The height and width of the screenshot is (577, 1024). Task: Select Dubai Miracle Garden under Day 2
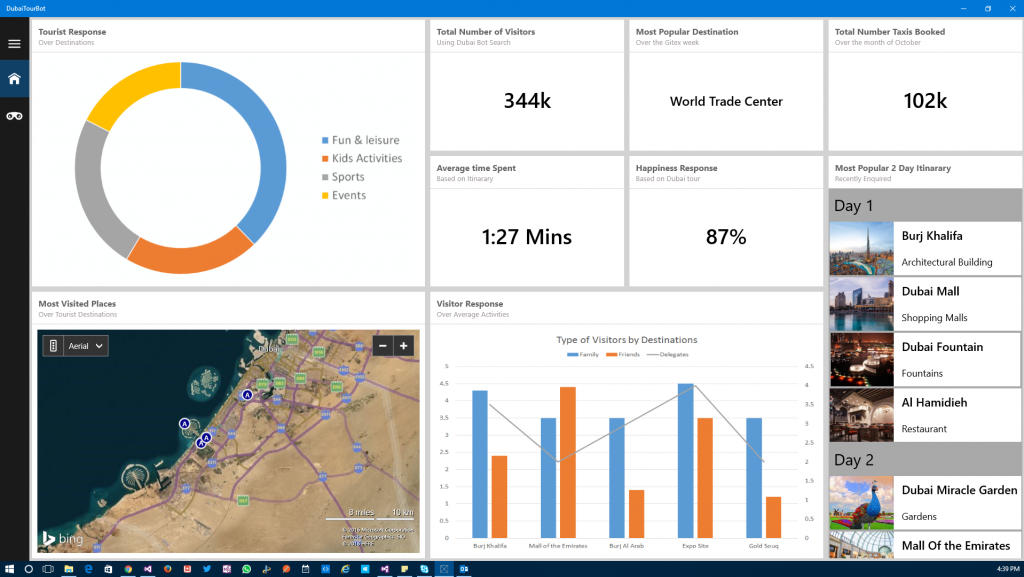point(925,502)
